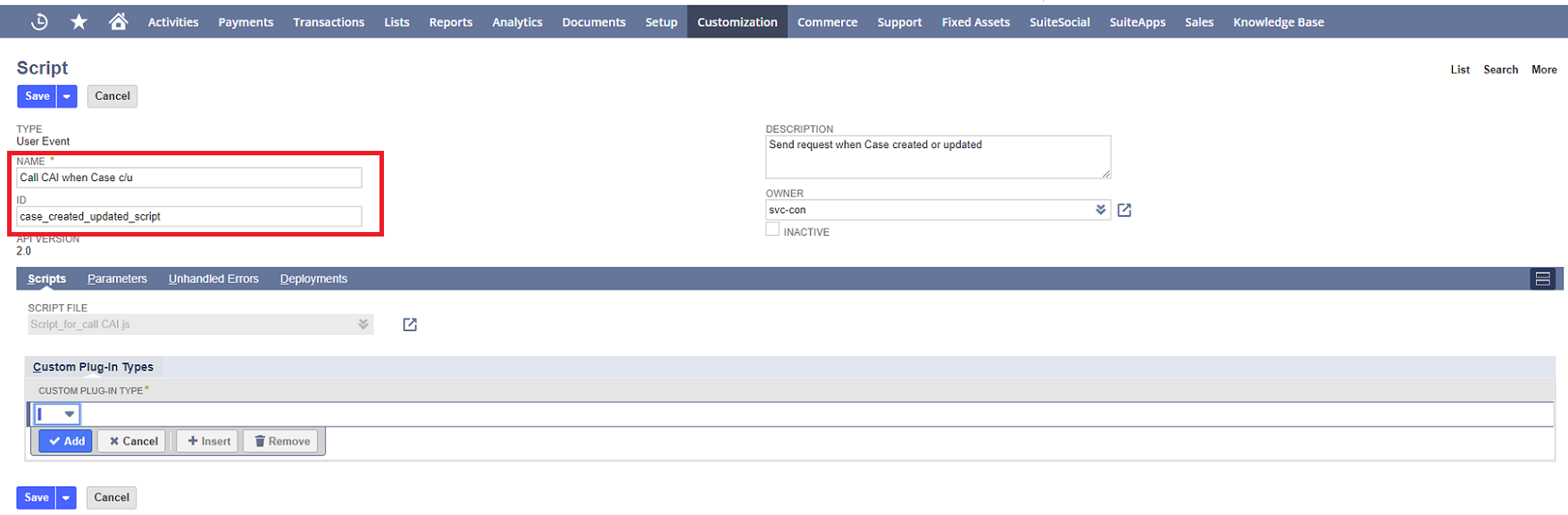
Task: Open script file in new window icon
Action: coord(410,324)
